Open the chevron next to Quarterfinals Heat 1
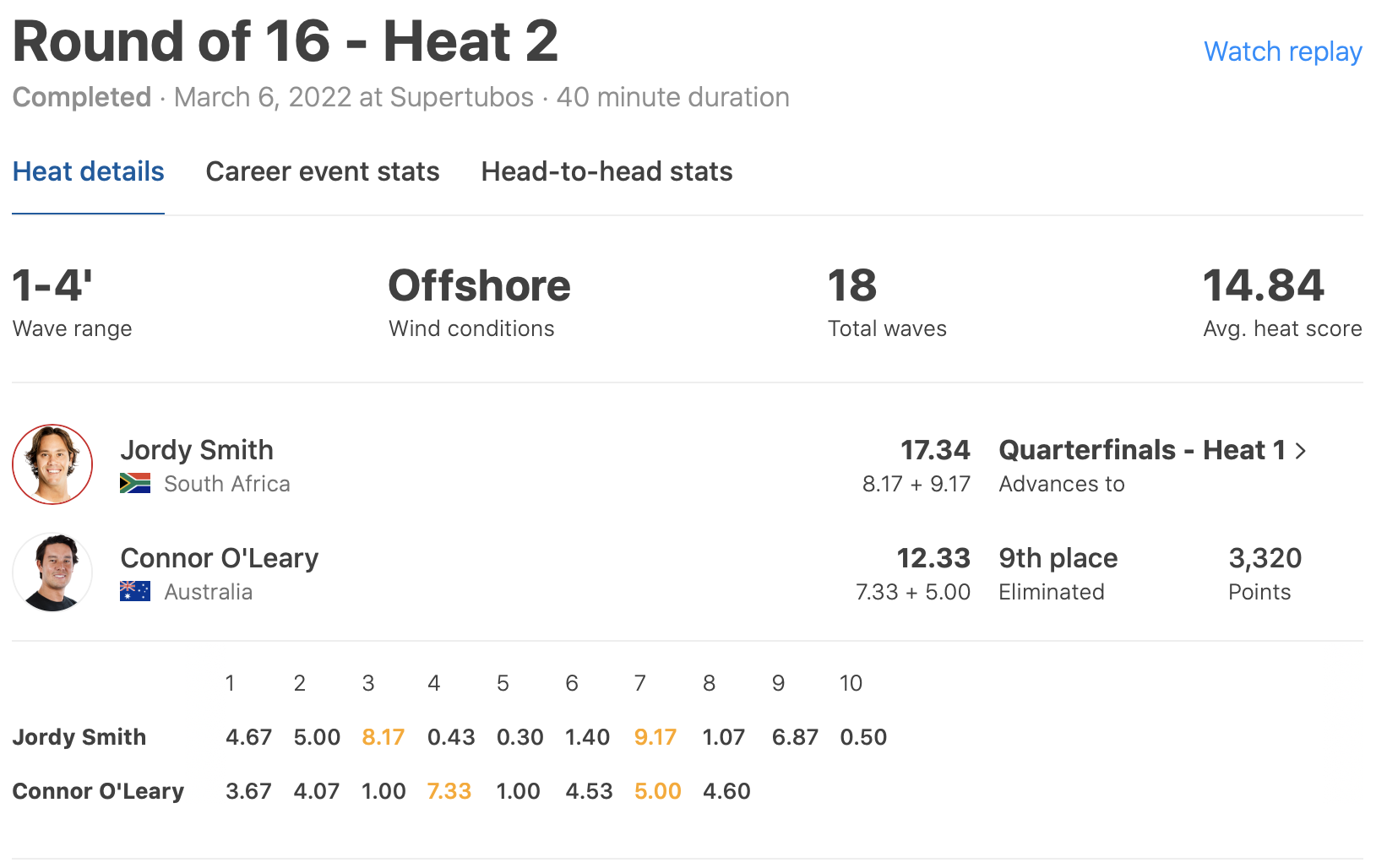 [1301, 451]
